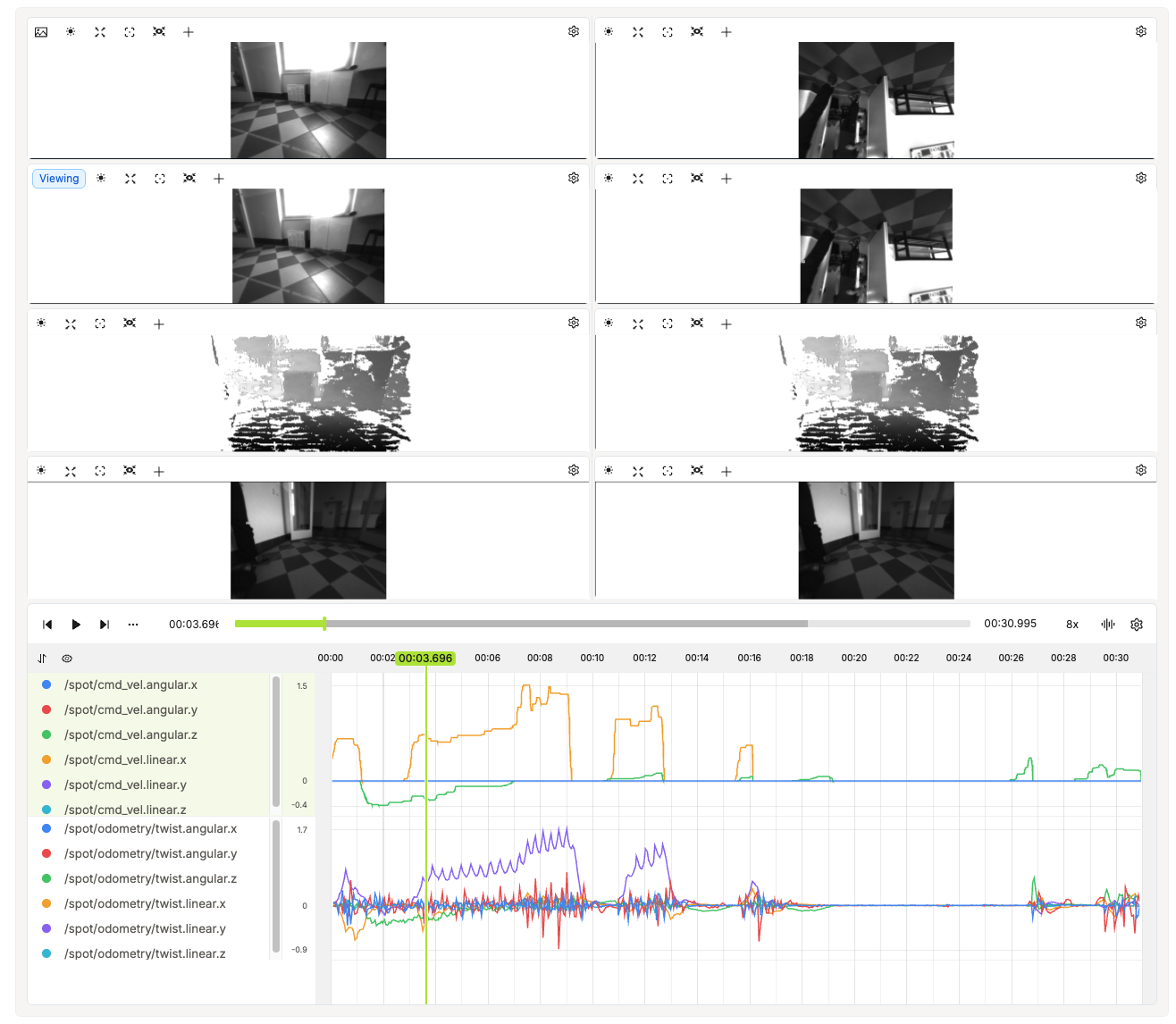
Task: Click the brightness icon in the Viewing panel
Action: pos(101,179)
